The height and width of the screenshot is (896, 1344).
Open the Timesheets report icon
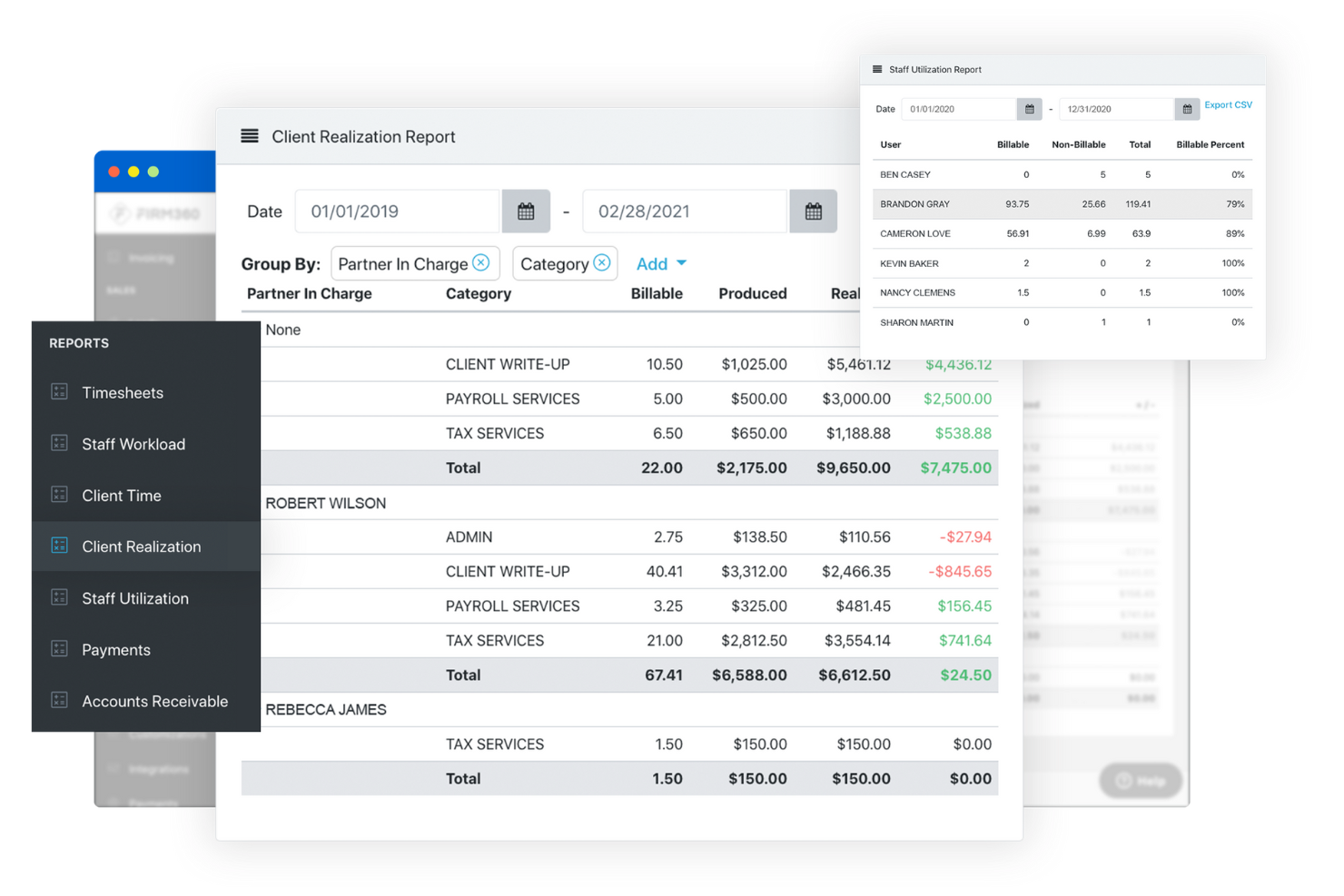coord(59,392)
